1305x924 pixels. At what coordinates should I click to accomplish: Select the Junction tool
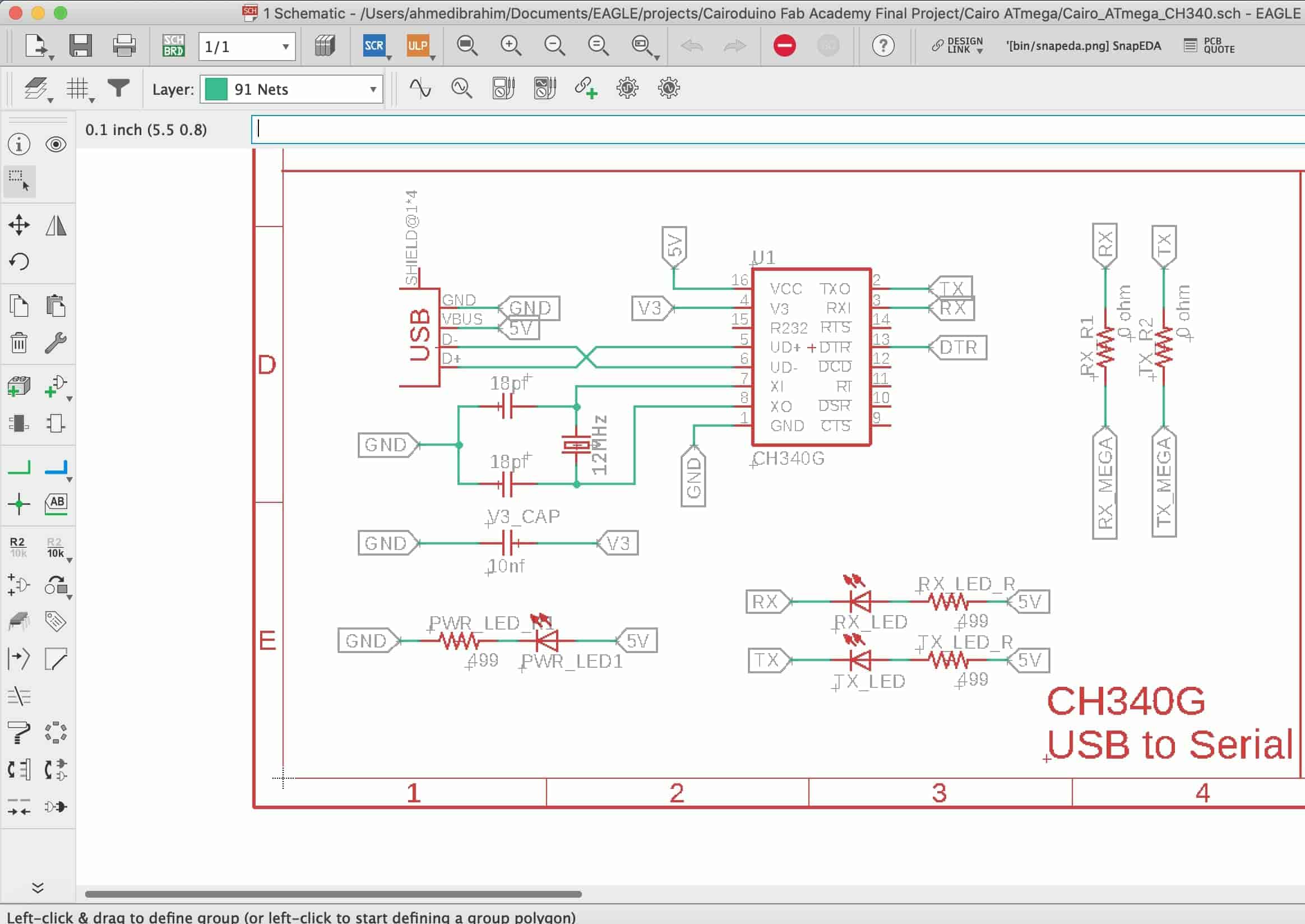20,504
